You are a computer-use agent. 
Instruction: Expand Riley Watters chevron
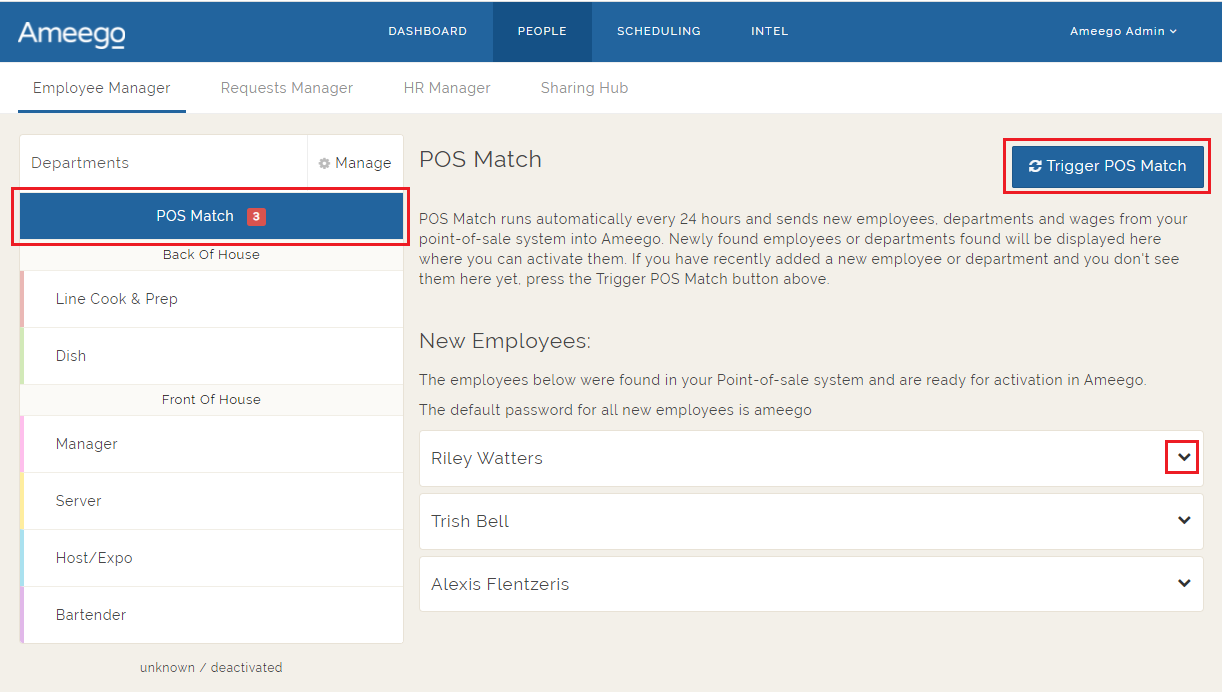pyautogui.click(x=1184, y=458)
